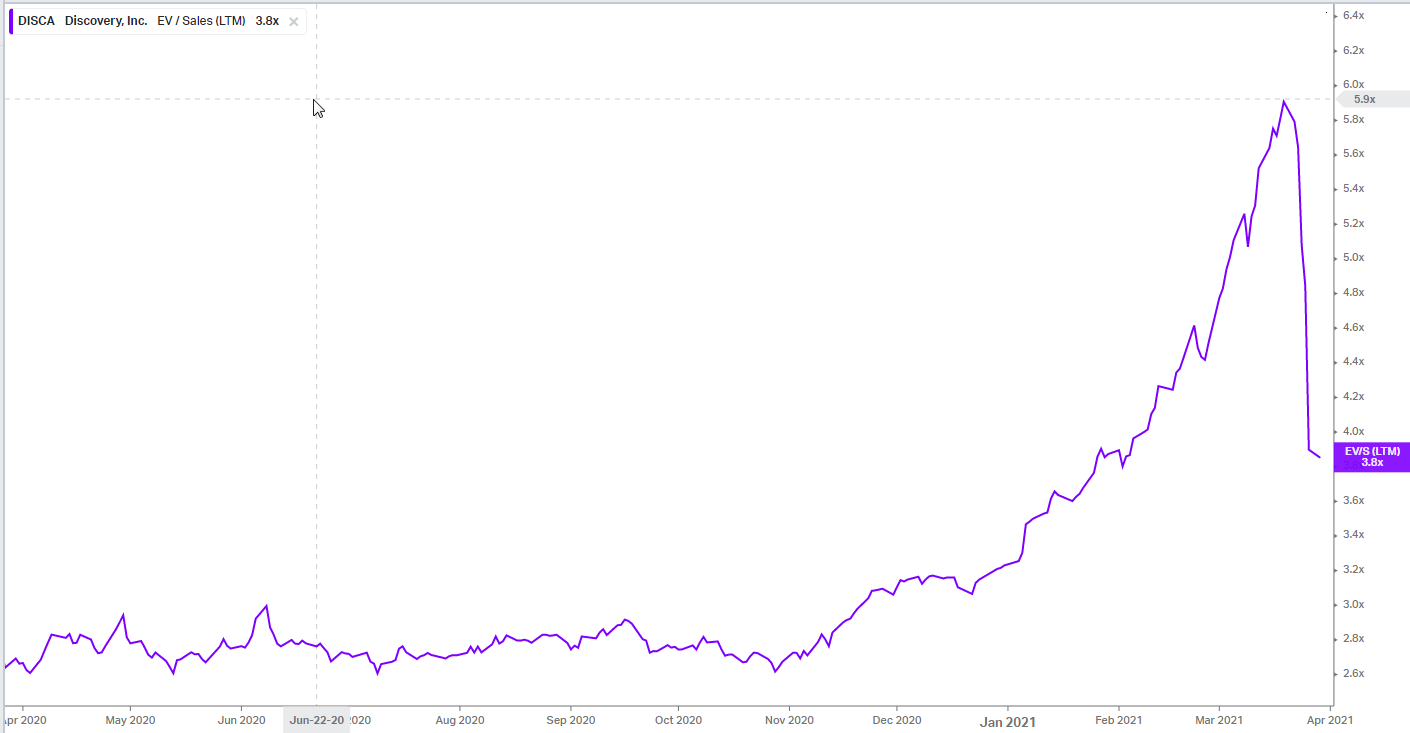Click the Aug 2020 axis label
This screenshot has width=1410, height=733.
pos(459,720)
